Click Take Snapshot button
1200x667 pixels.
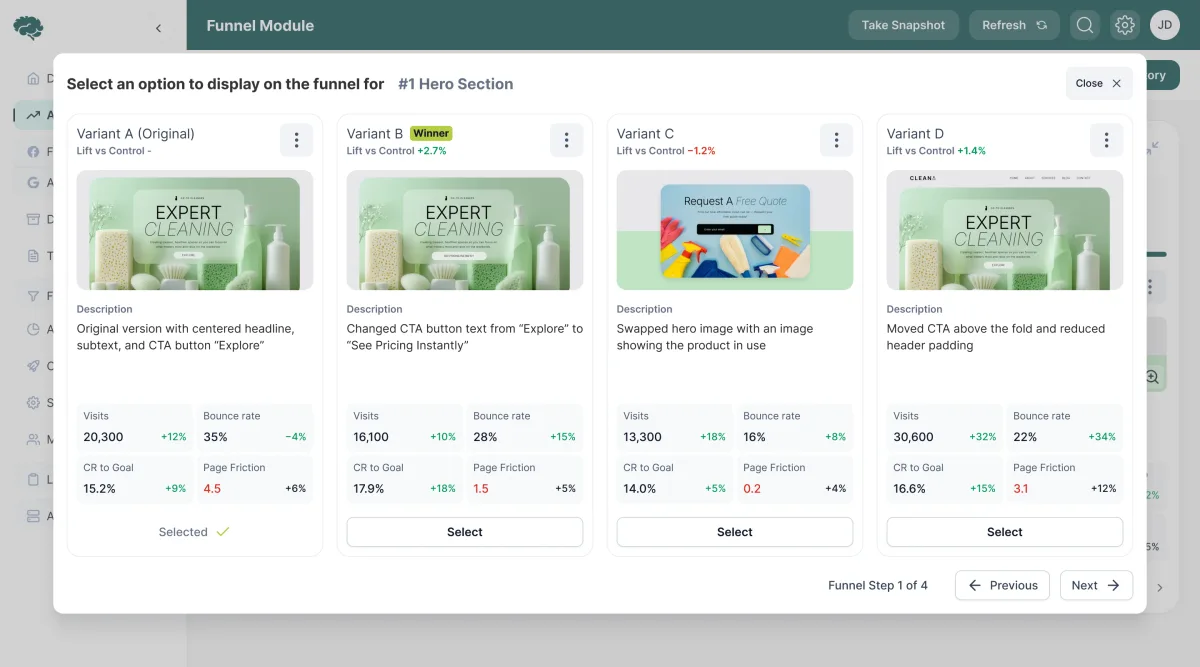903,25
